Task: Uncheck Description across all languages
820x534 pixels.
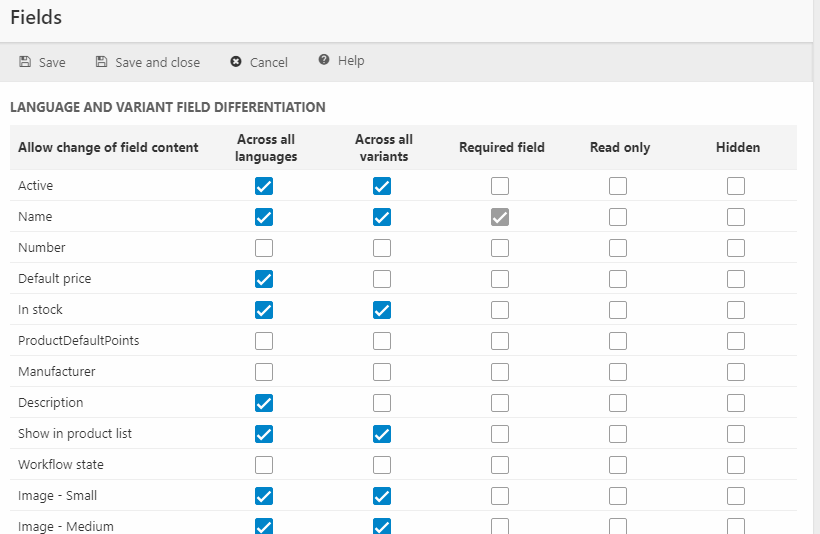Action: pos(264,403)
